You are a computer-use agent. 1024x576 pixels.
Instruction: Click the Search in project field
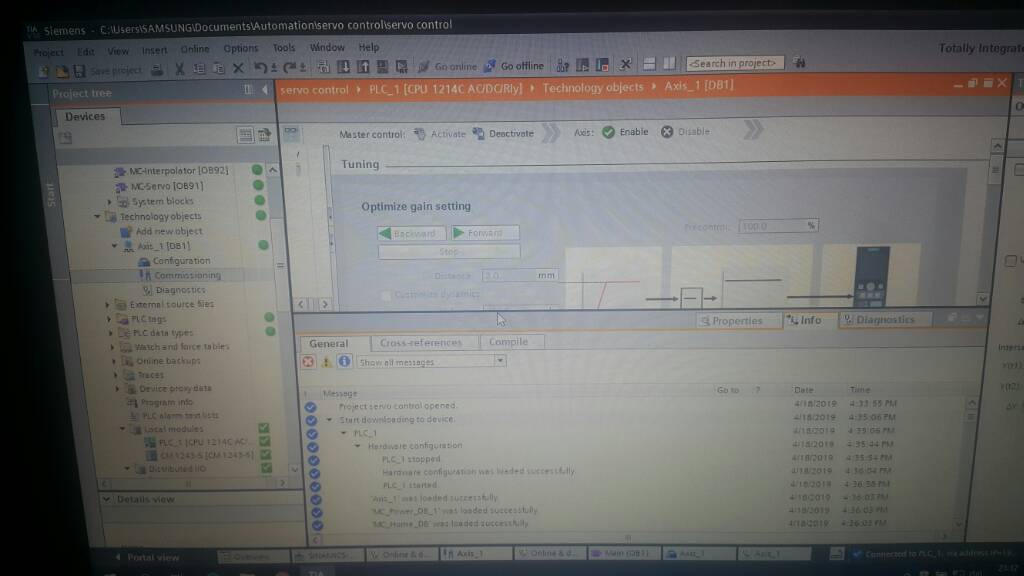point(734,63)
